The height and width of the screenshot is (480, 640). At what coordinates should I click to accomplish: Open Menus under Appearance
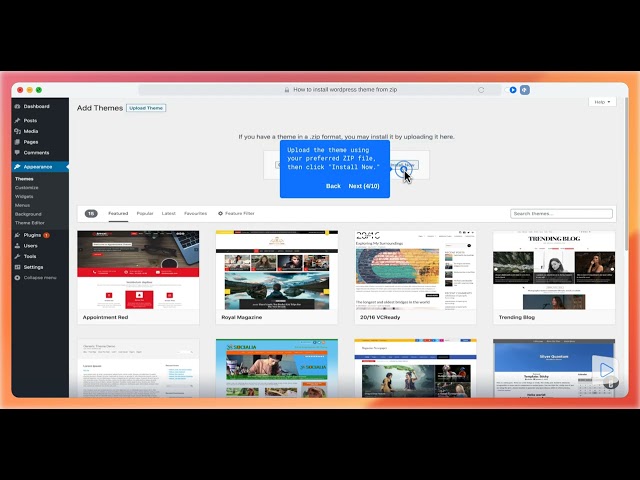[x=22, y=205]
